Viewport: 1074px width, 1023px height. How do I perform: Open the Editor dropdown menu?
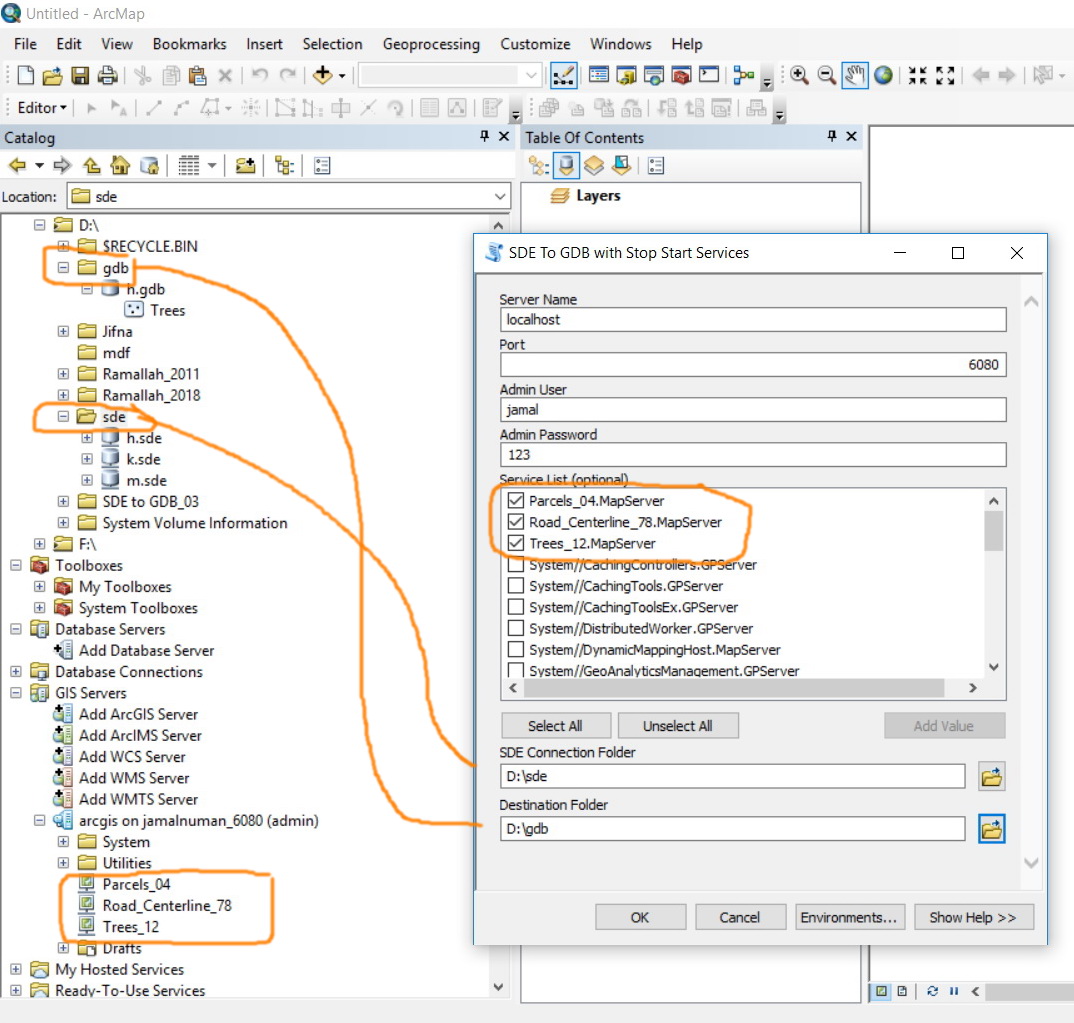[42, 108]
